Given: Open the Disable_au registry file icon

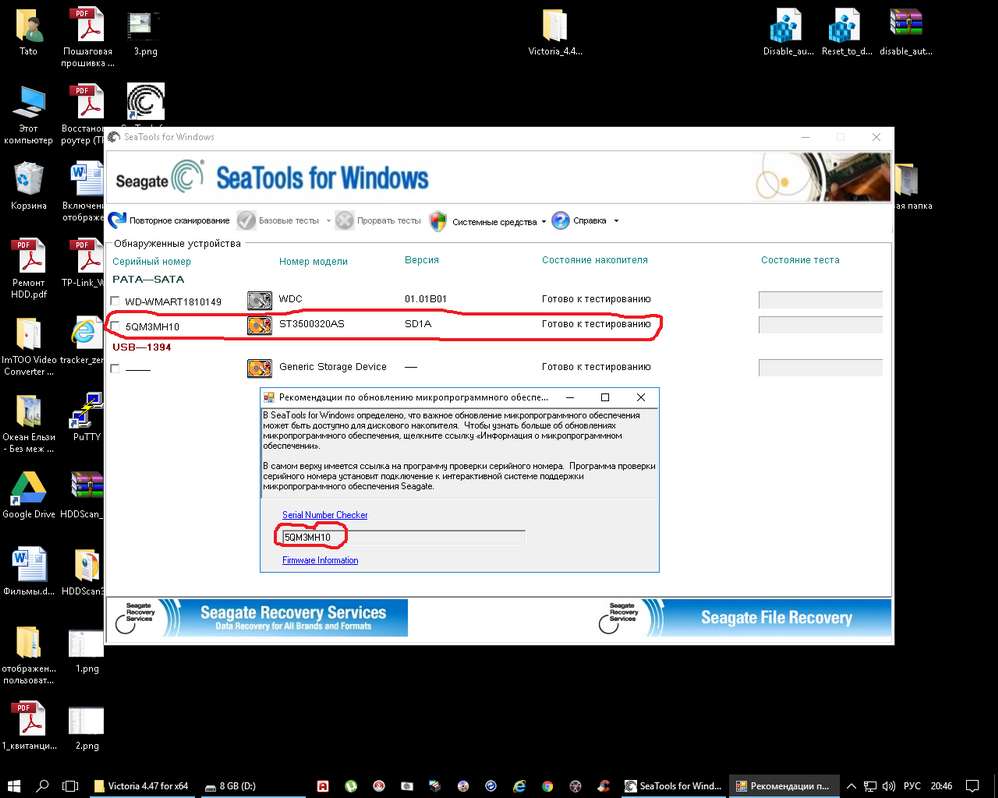Looking at the screenshot, I should (x=788, y=33).
